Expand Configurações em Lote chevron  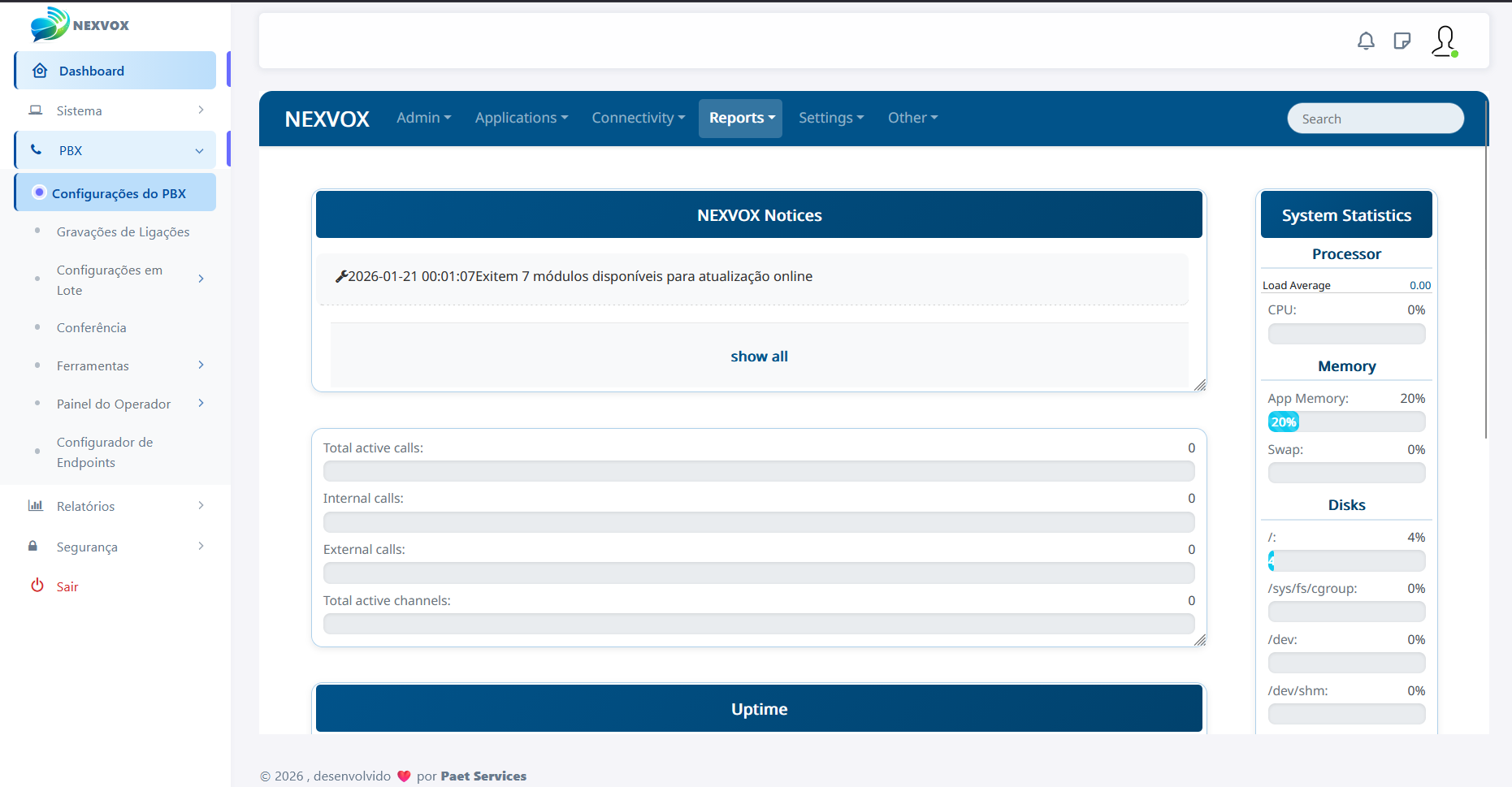(x=201, y=279)
